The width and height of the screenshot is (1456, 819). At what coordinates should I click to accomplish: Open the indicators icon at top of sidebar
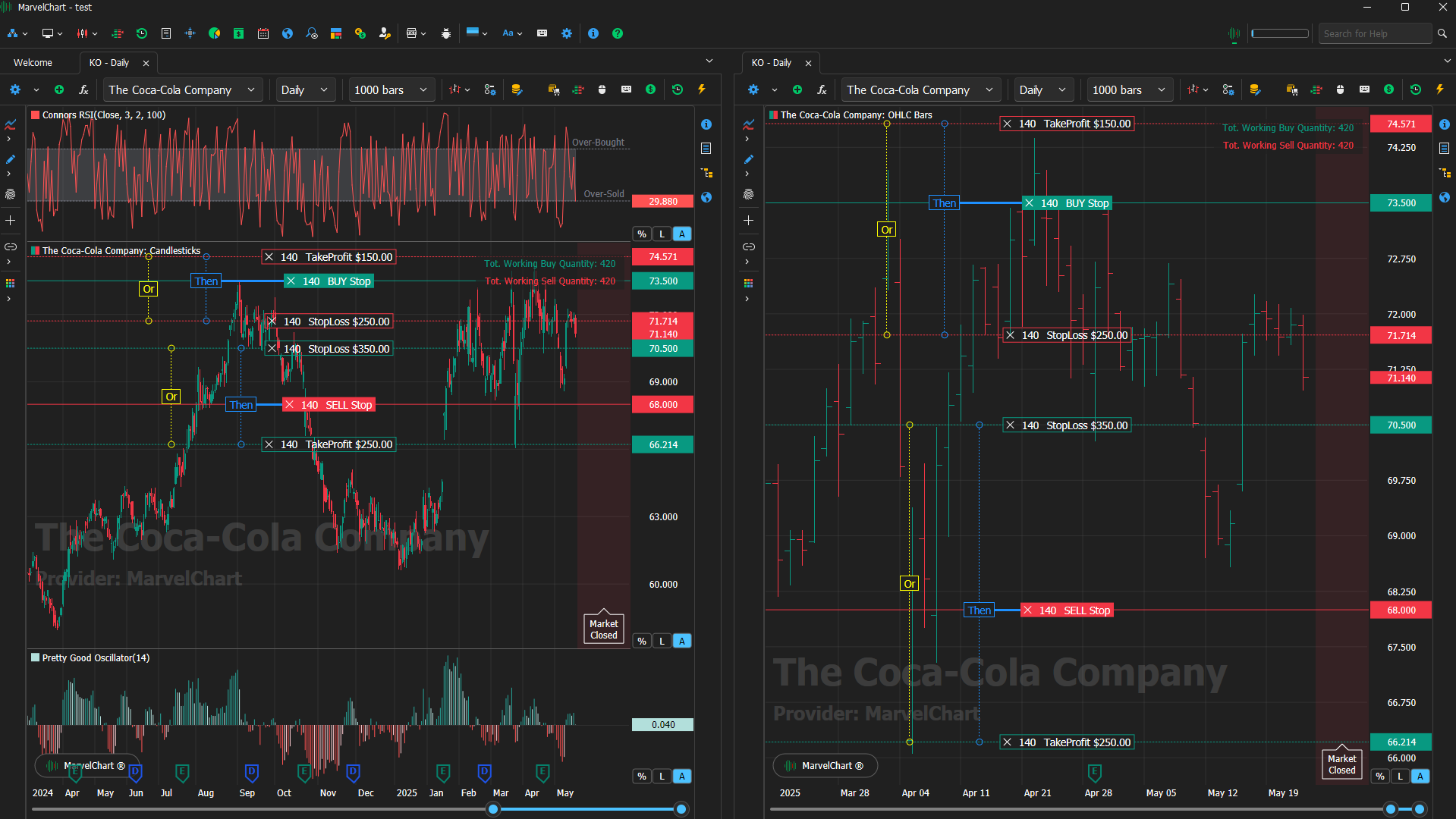(x=11, y=124)
